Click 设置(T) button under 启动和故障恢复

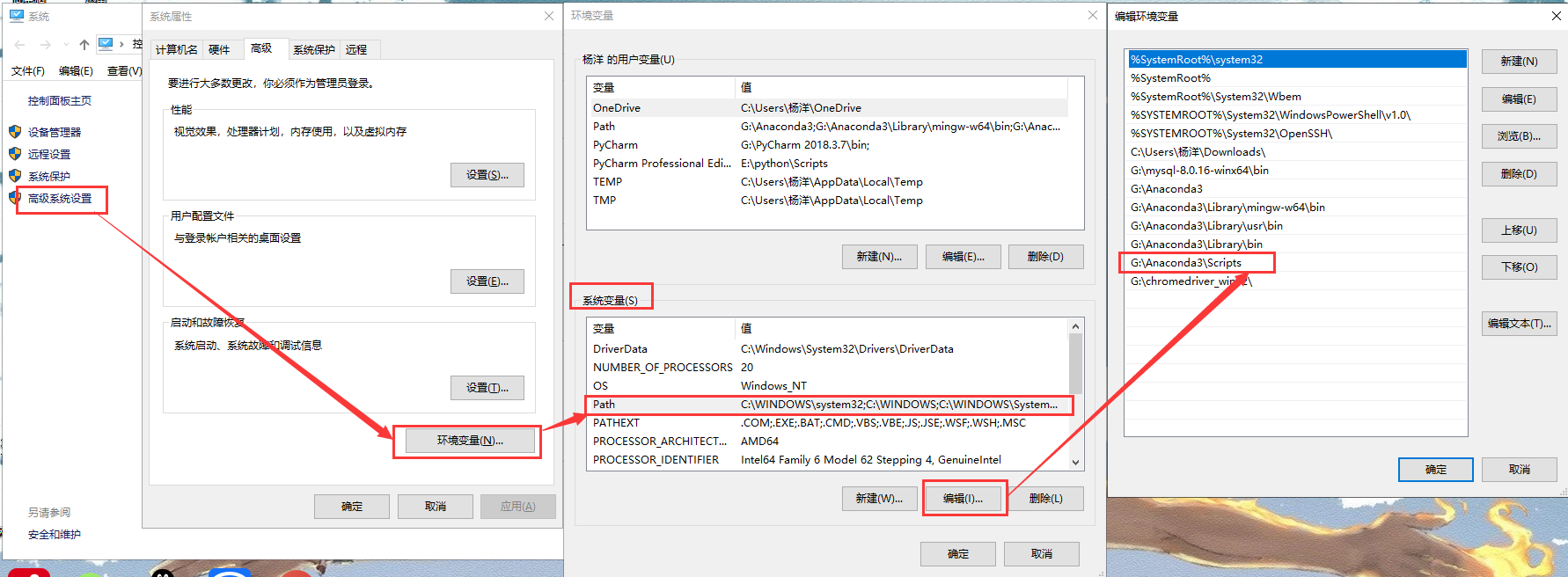click(x=487, y=388)
